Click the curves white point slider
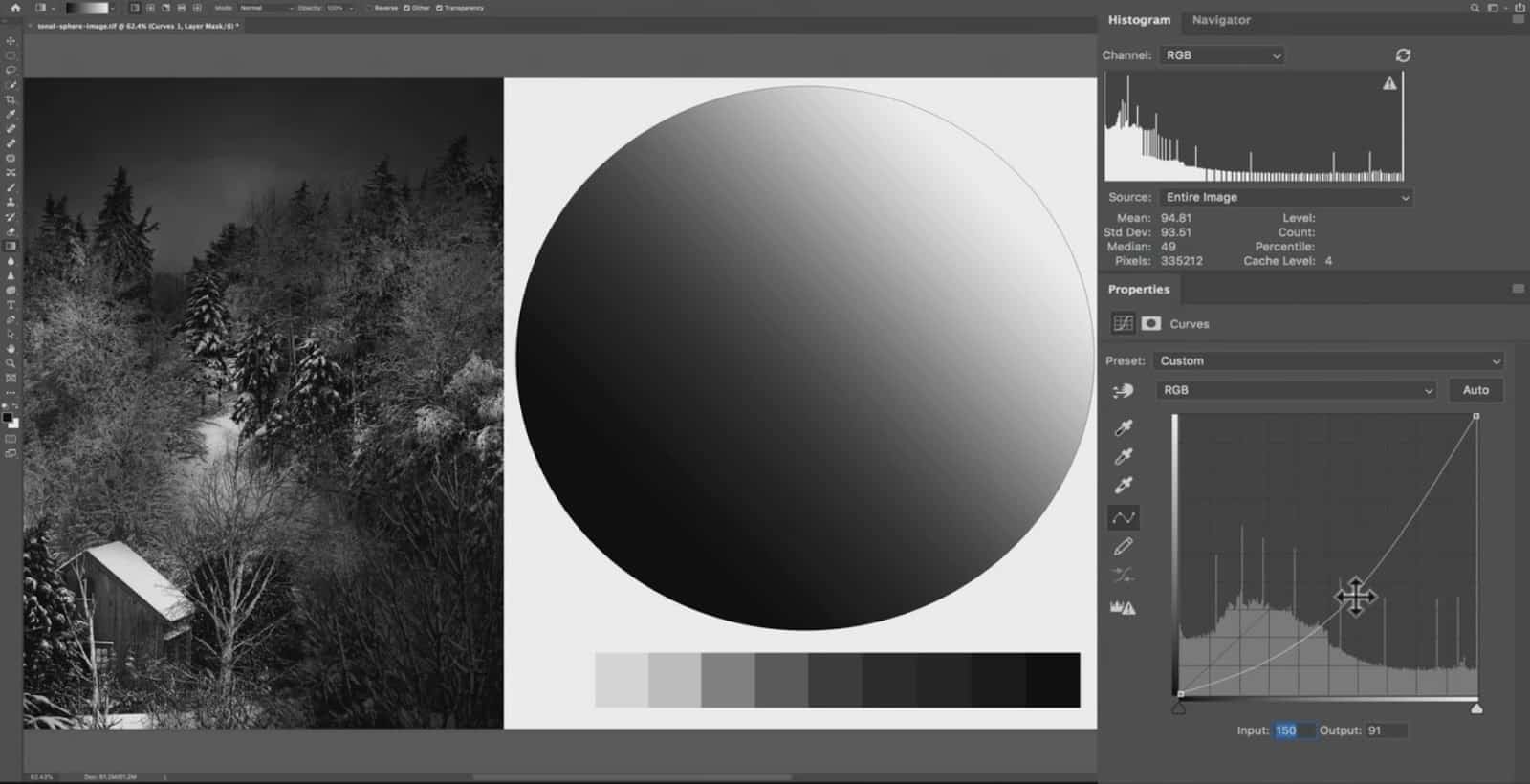 tap(1476, 708)
